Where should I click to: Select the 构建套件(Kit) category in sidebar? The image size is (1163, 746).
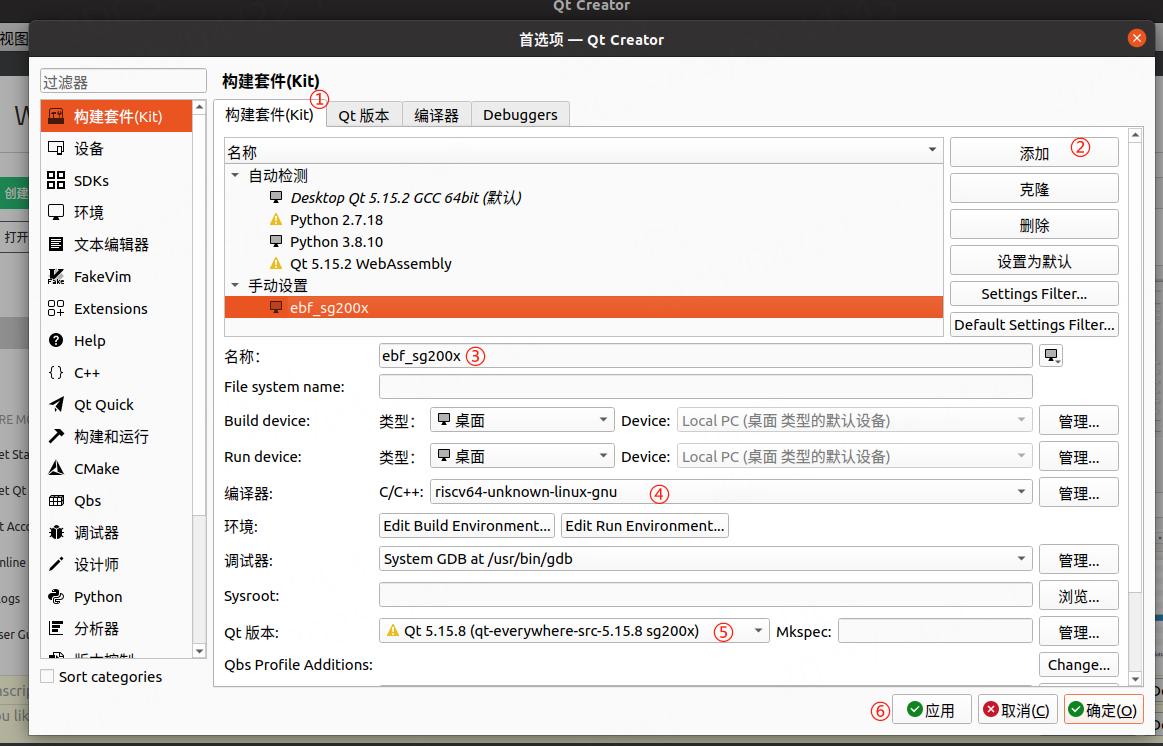pyautogui.click(x=116, y=116)
